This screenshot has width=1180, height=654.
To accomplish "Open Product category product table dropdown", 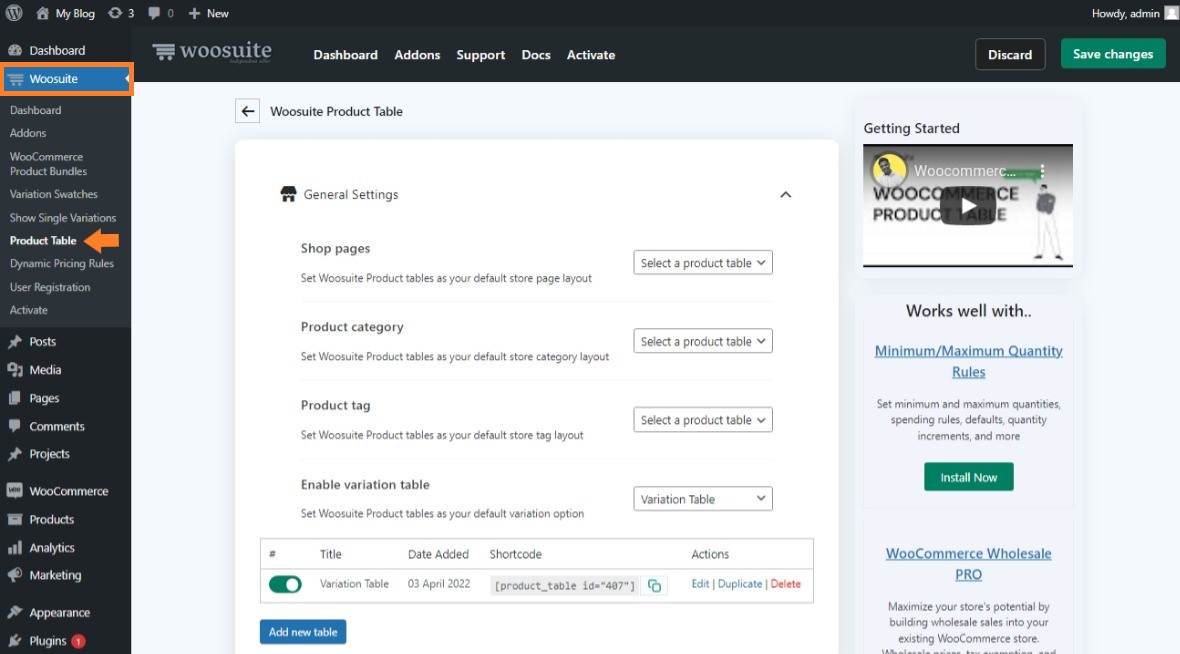I will coord(703,341).
